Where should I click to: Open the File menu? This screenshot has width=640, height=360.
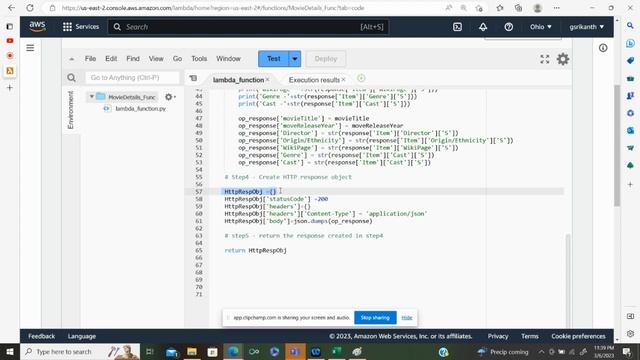pos(90,59)
